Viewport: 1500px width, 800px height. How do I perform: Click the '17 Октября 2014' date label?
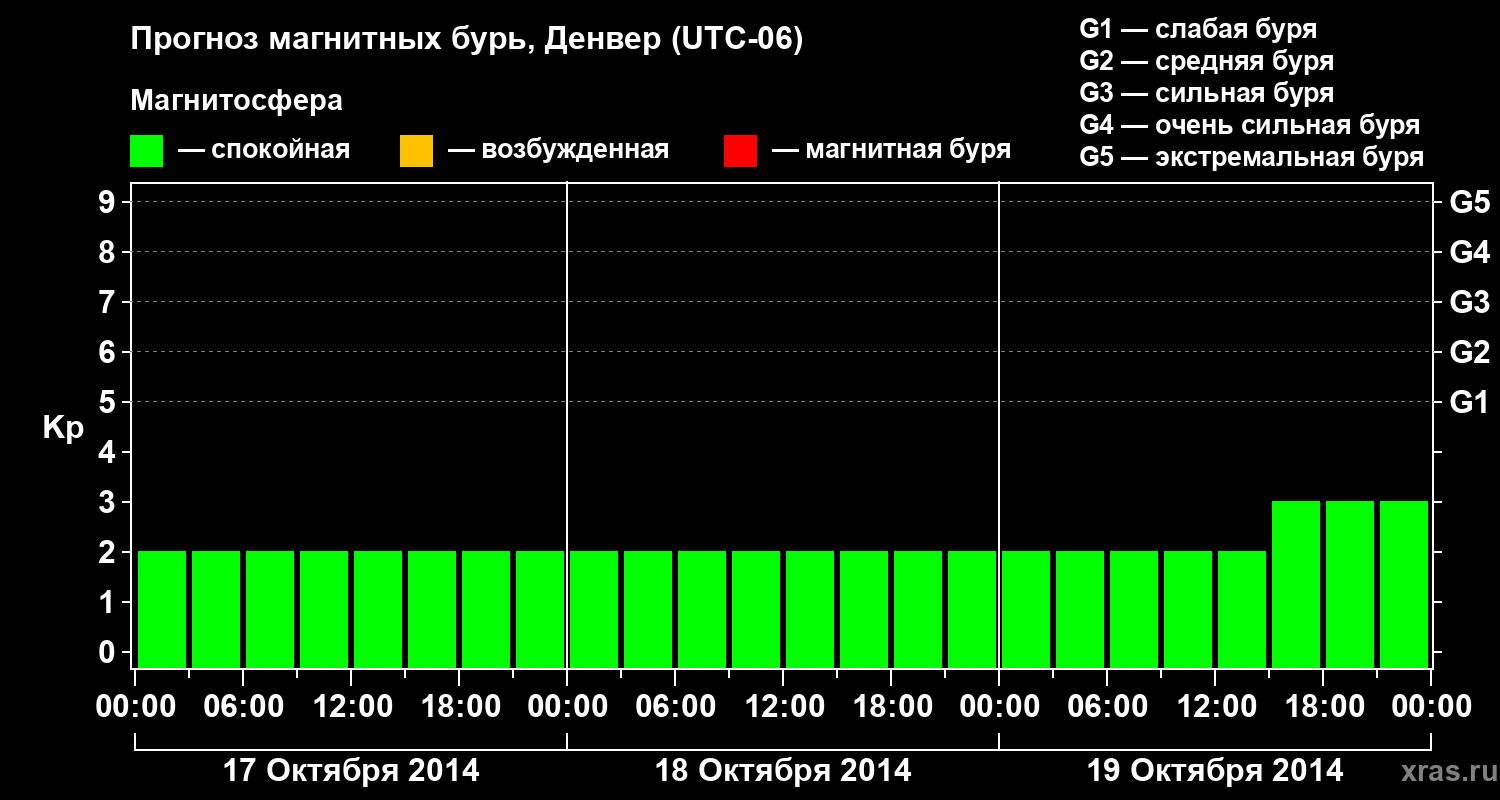click(x=351, y=771)
